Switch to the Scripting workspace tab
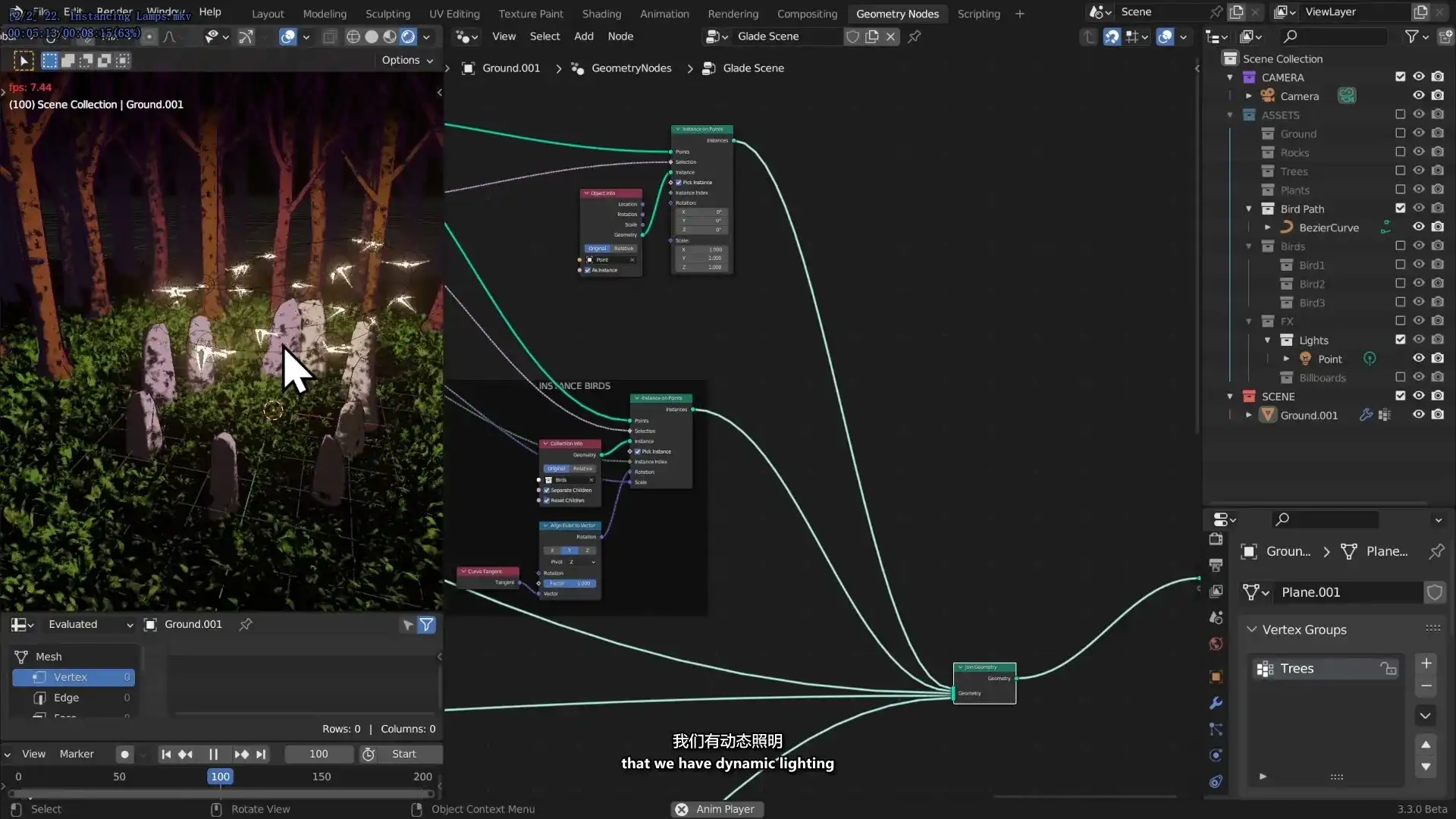1456x819 pixels. [978, 14]
